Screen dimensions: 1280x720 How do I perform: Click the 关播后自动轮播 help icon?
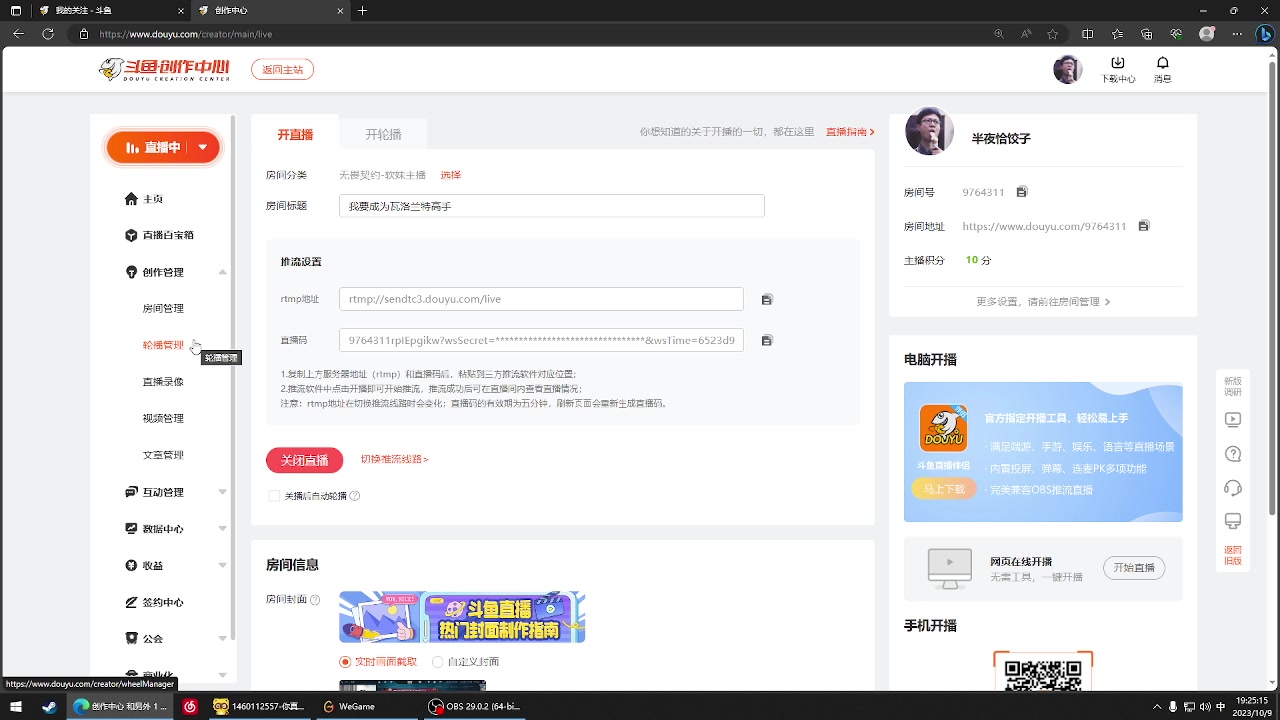point(355,496)
